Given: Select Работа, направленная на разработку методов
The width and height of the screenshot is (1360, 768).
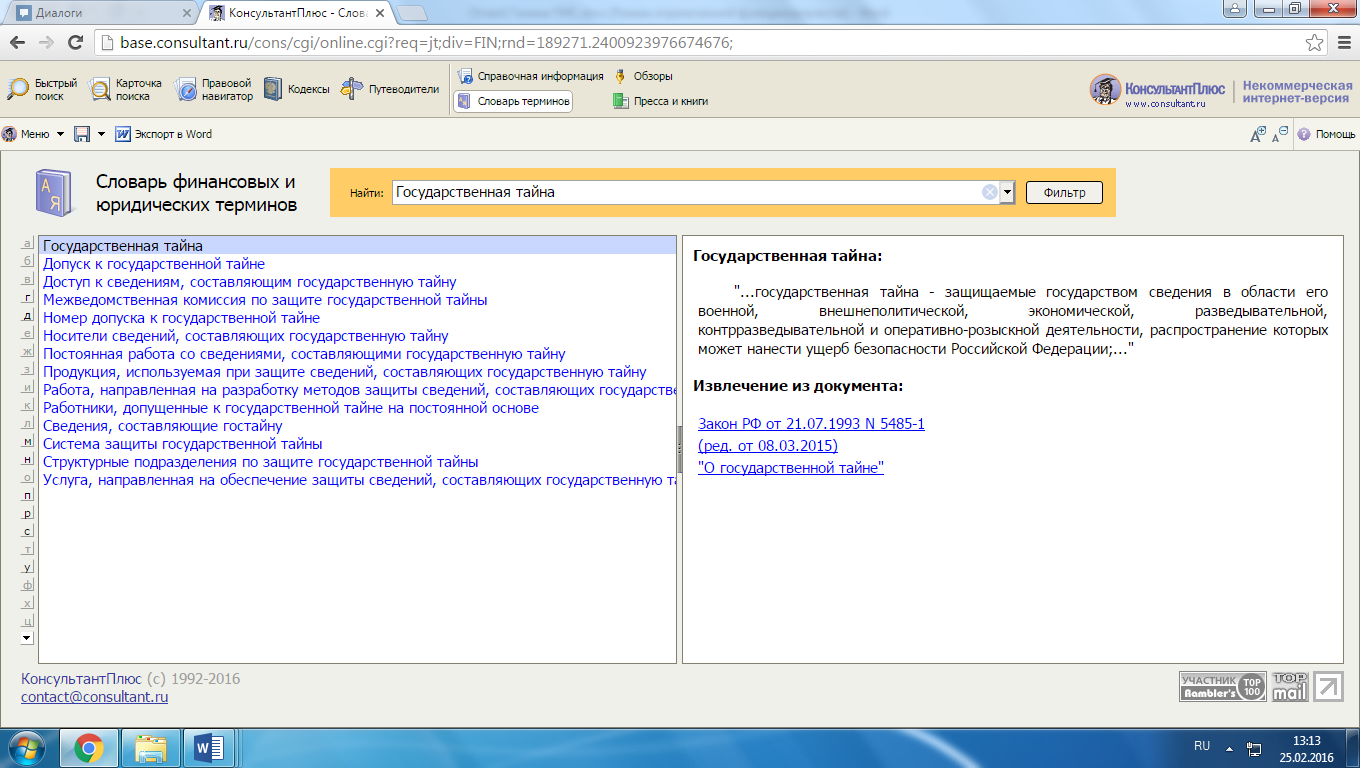Looking at the screenshot, I should 359,390.
